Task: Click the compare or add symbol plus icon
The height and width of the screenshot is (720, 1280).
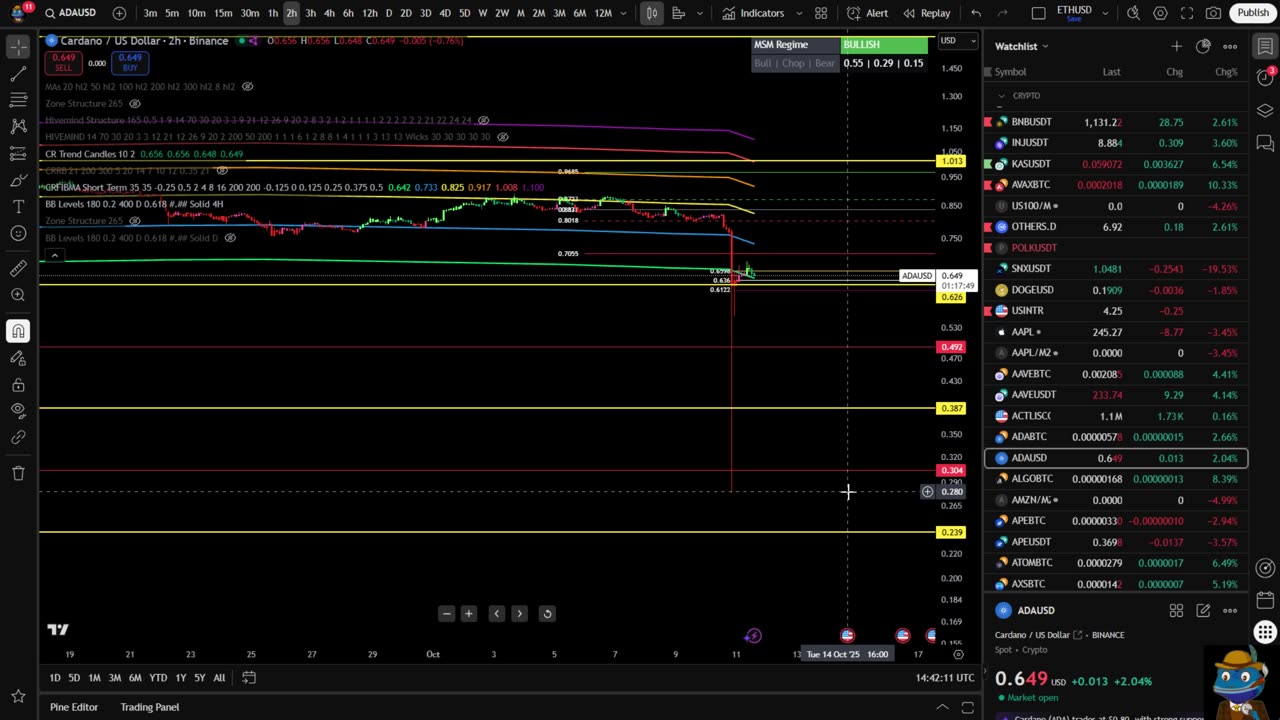Action: click(120, 13)
